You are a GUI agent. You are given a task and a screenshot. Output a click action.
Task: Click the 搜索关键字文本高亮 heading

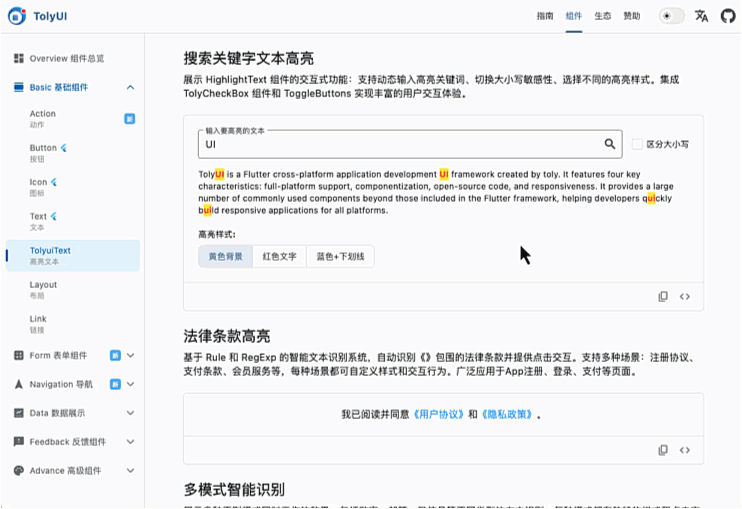coord(248,59)
